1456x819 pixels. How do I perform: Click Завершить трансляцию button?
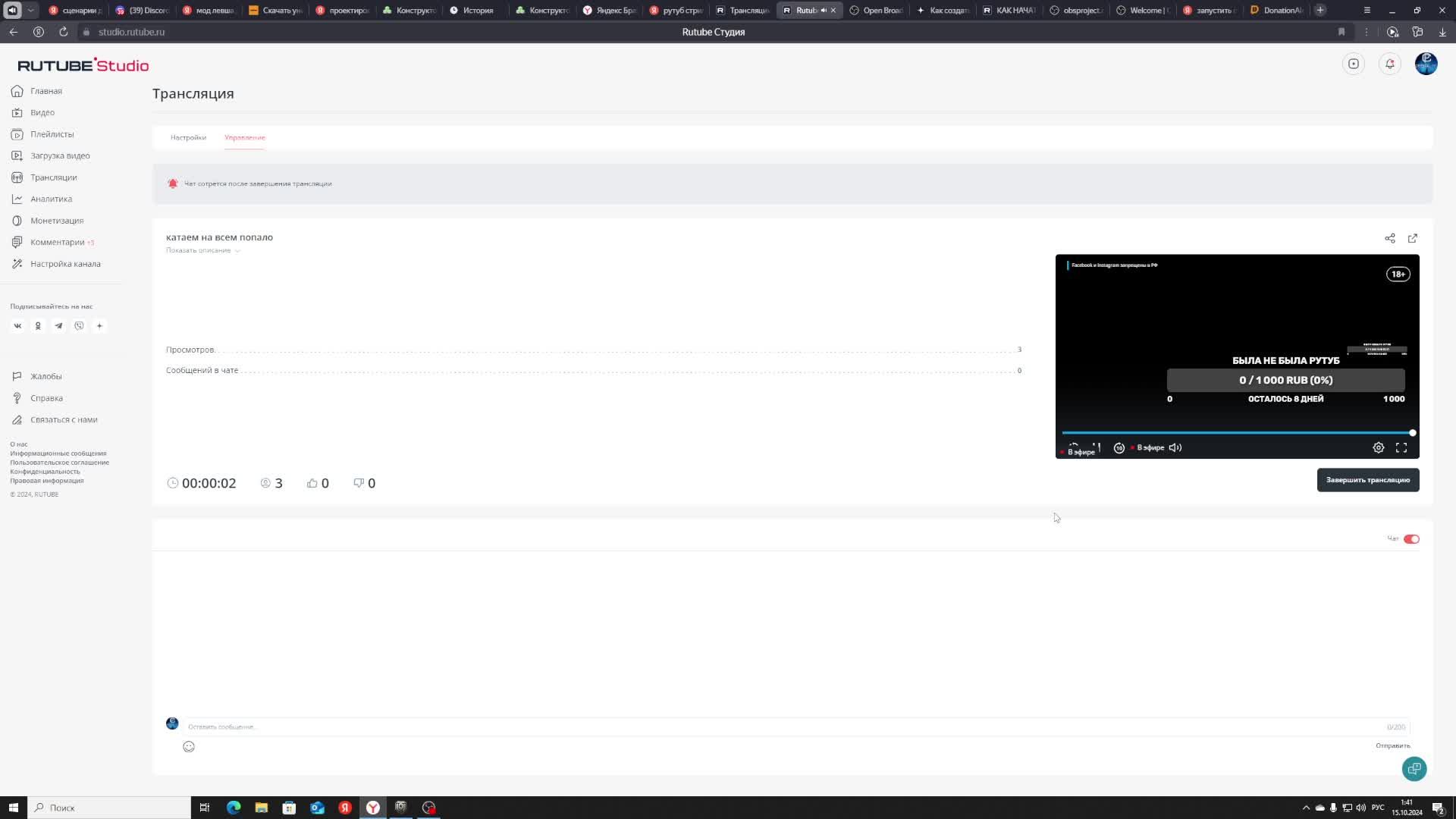[x=1367, y=480]
